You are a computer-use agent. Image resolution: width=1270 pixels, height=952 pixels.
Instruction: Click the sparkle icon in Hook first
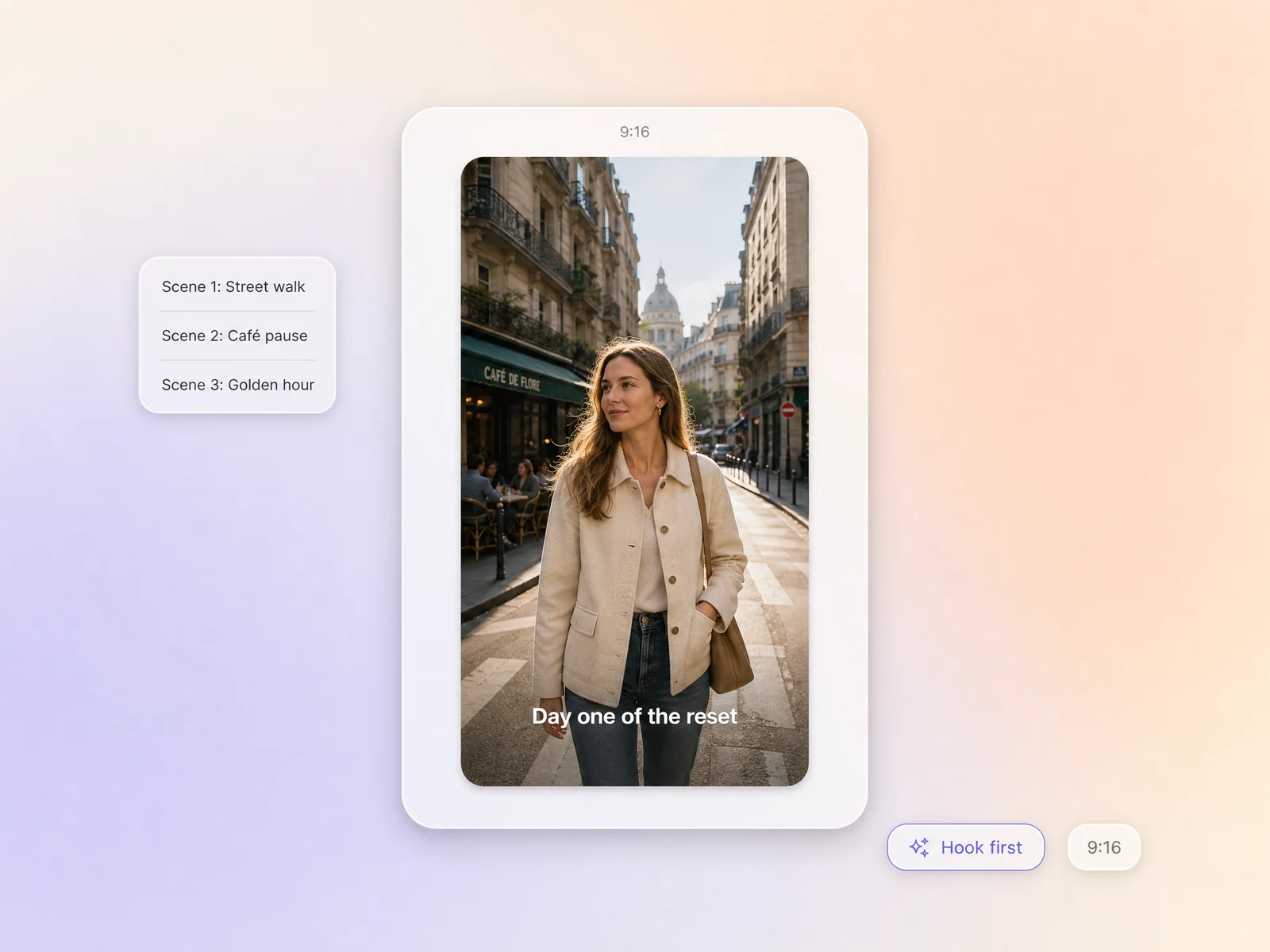tap(919, 847)
